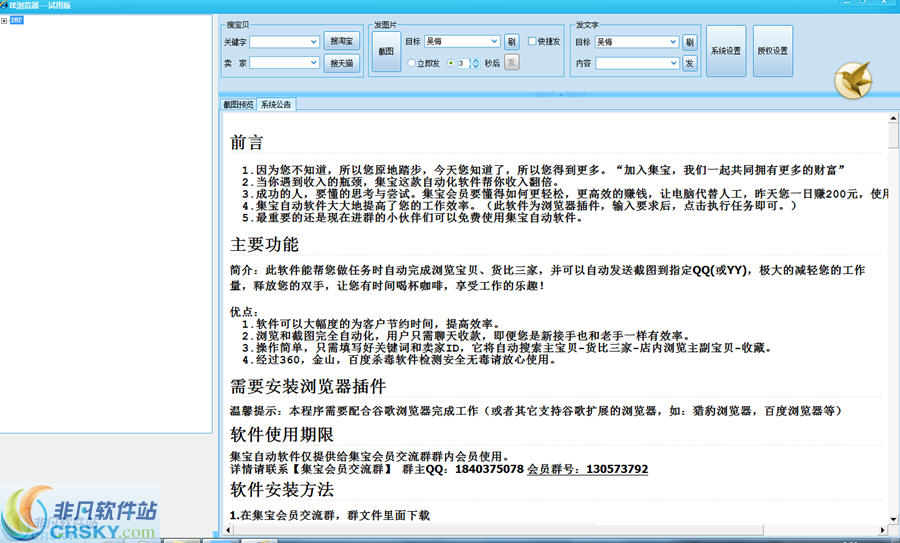This screenshot has height=543, width=900.
Task: Click the vertical scrollbar thumb
Action: point(893,135)
